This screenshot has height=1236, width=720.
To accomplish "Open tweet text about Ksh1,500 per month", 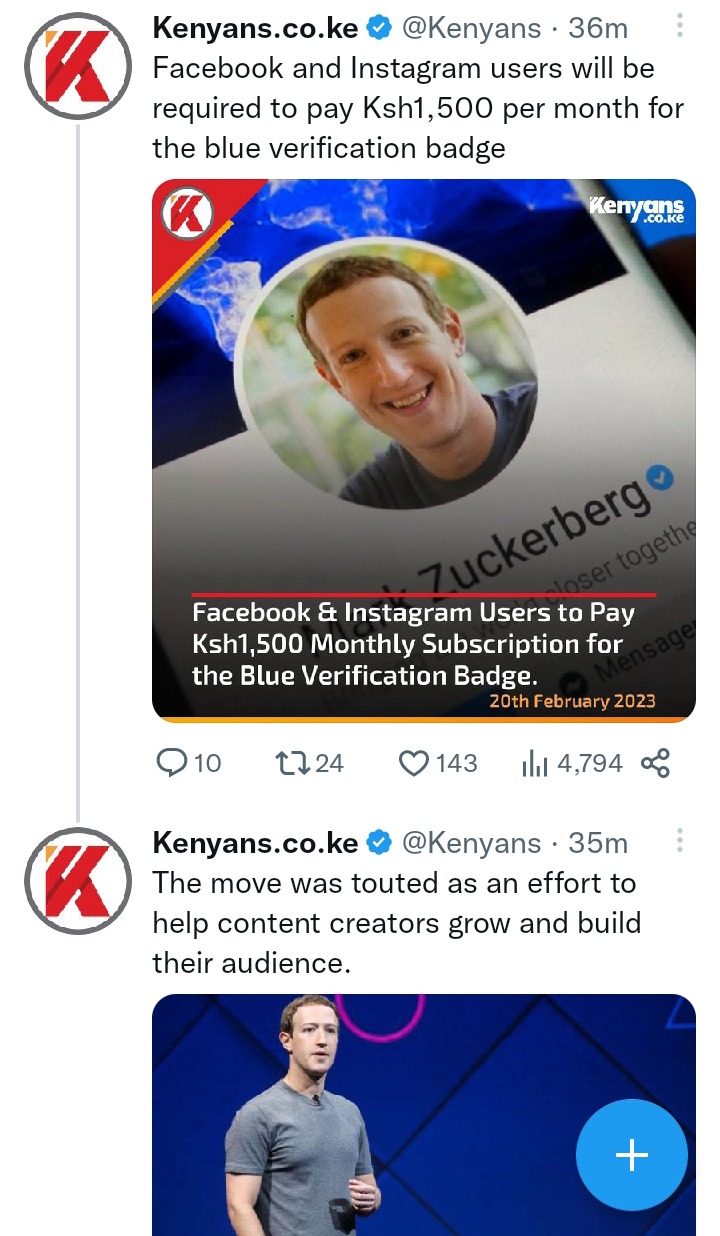I will pos(418,109).
